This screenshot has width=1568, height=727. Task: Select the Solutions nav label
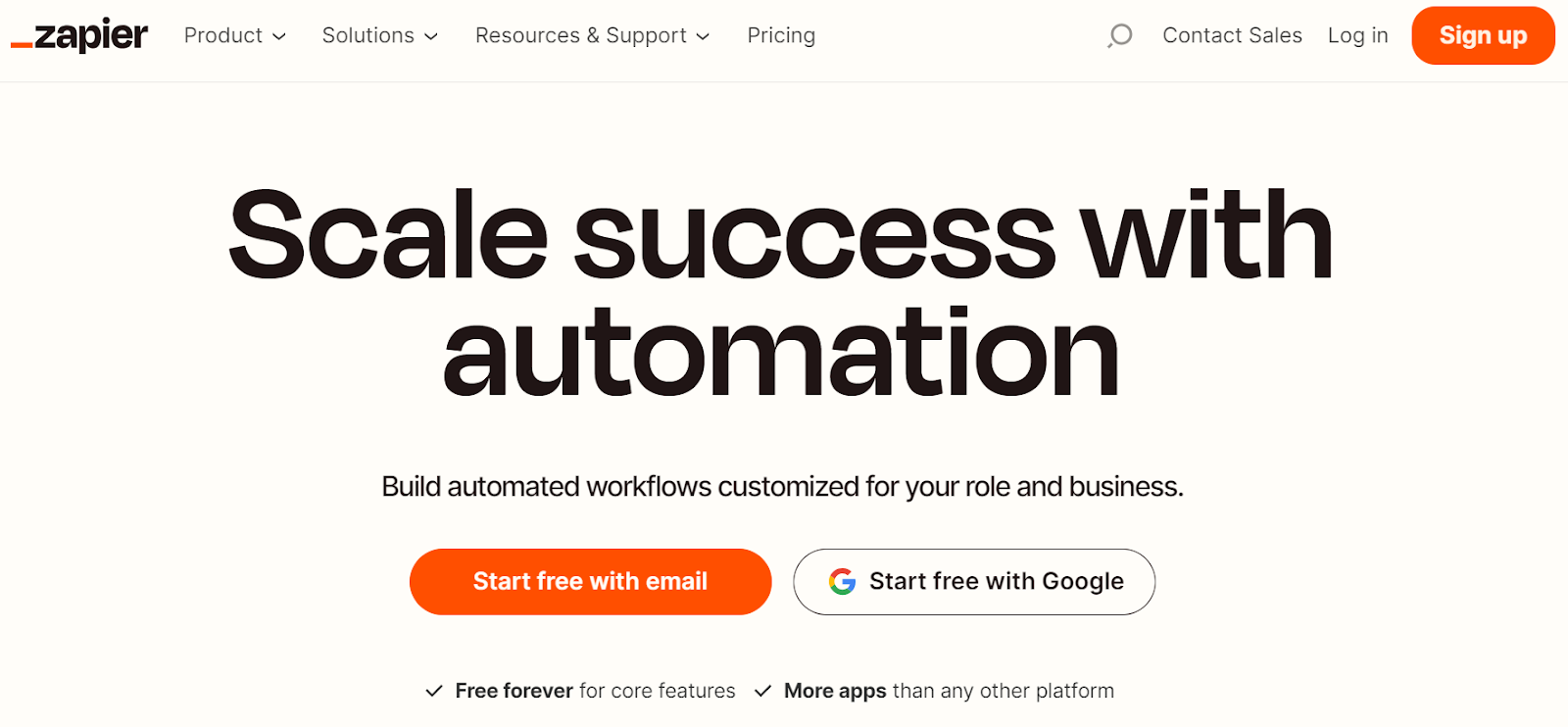point(368,35)
